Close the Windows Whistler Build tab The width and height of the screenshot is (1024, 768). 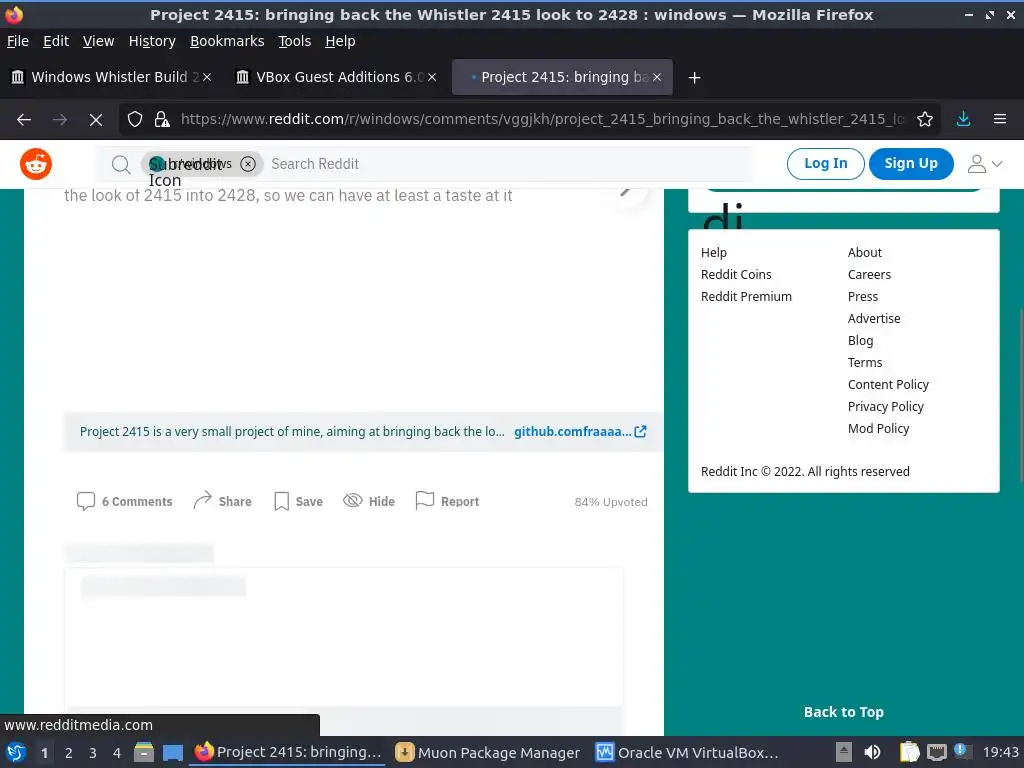pos(206,78)
